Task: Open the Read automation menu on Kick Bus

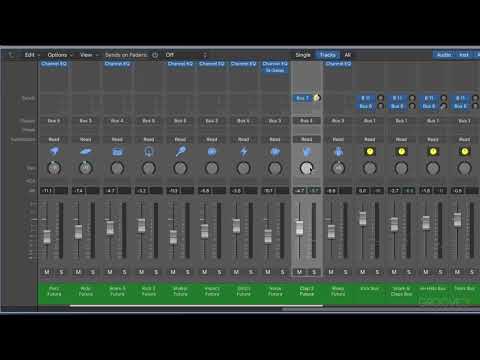Action: (370, 139)
